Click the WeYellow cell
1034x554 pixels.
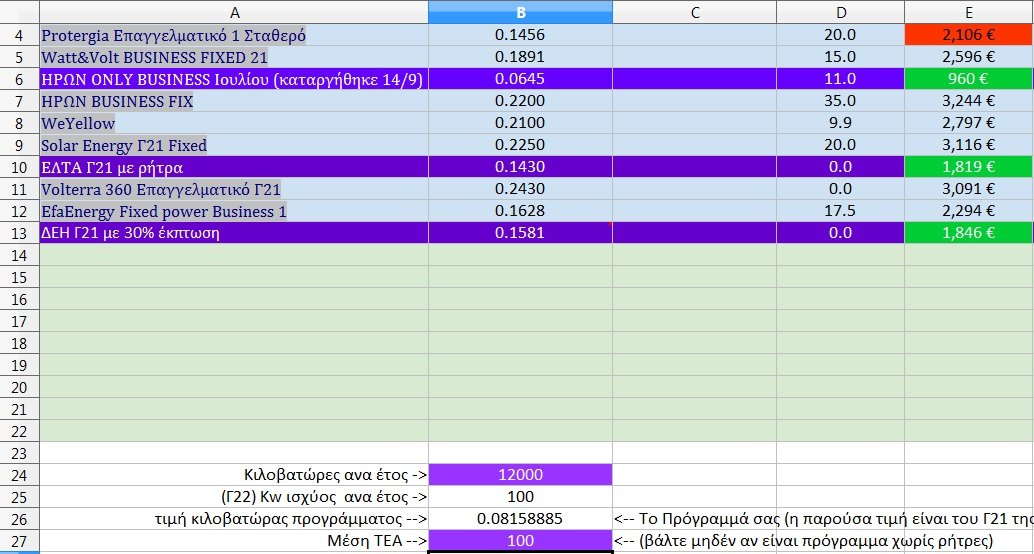(234, 123)
